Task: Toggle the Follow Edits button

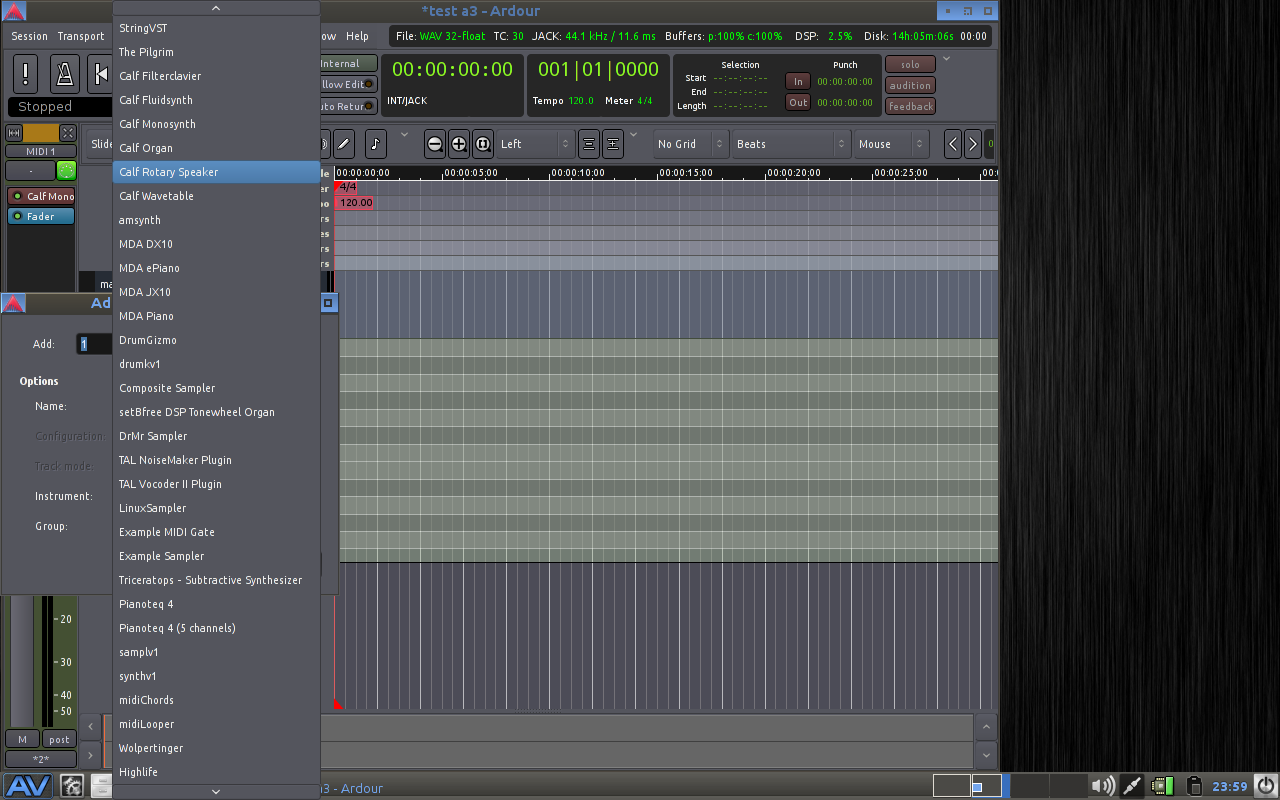Action: pos(347,84)
